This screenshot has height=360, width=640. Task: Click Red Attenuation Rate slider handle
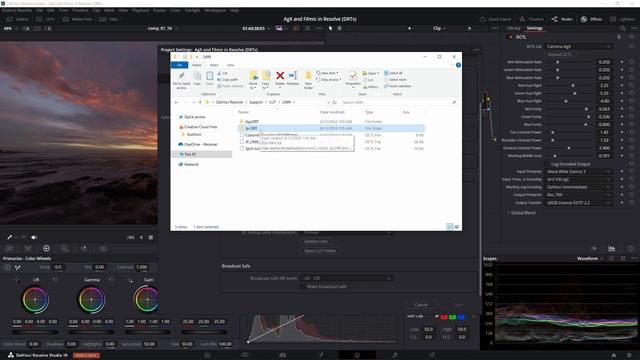pyautogui.click(x=558, y=62)
